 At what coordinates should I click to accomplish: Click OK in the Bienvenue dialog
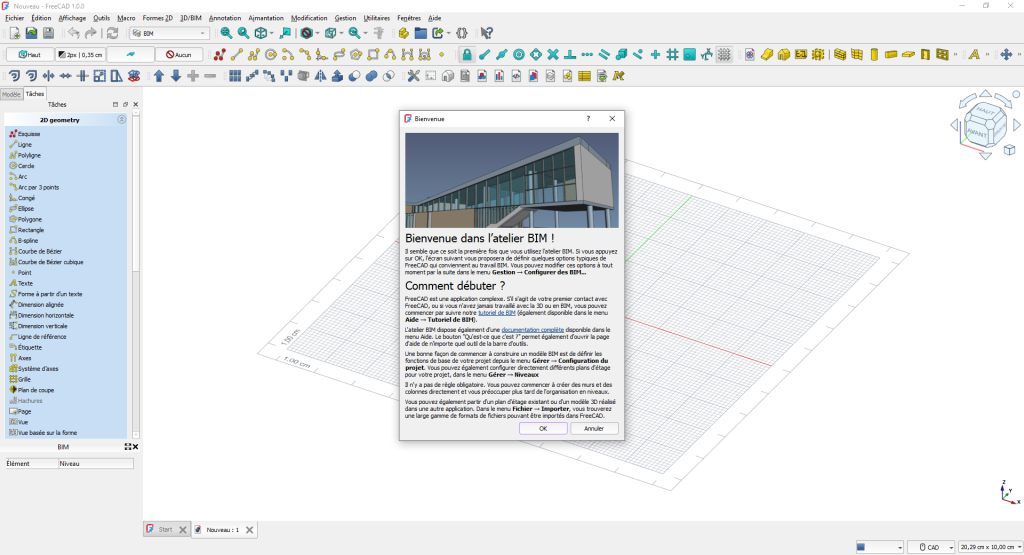543,428
